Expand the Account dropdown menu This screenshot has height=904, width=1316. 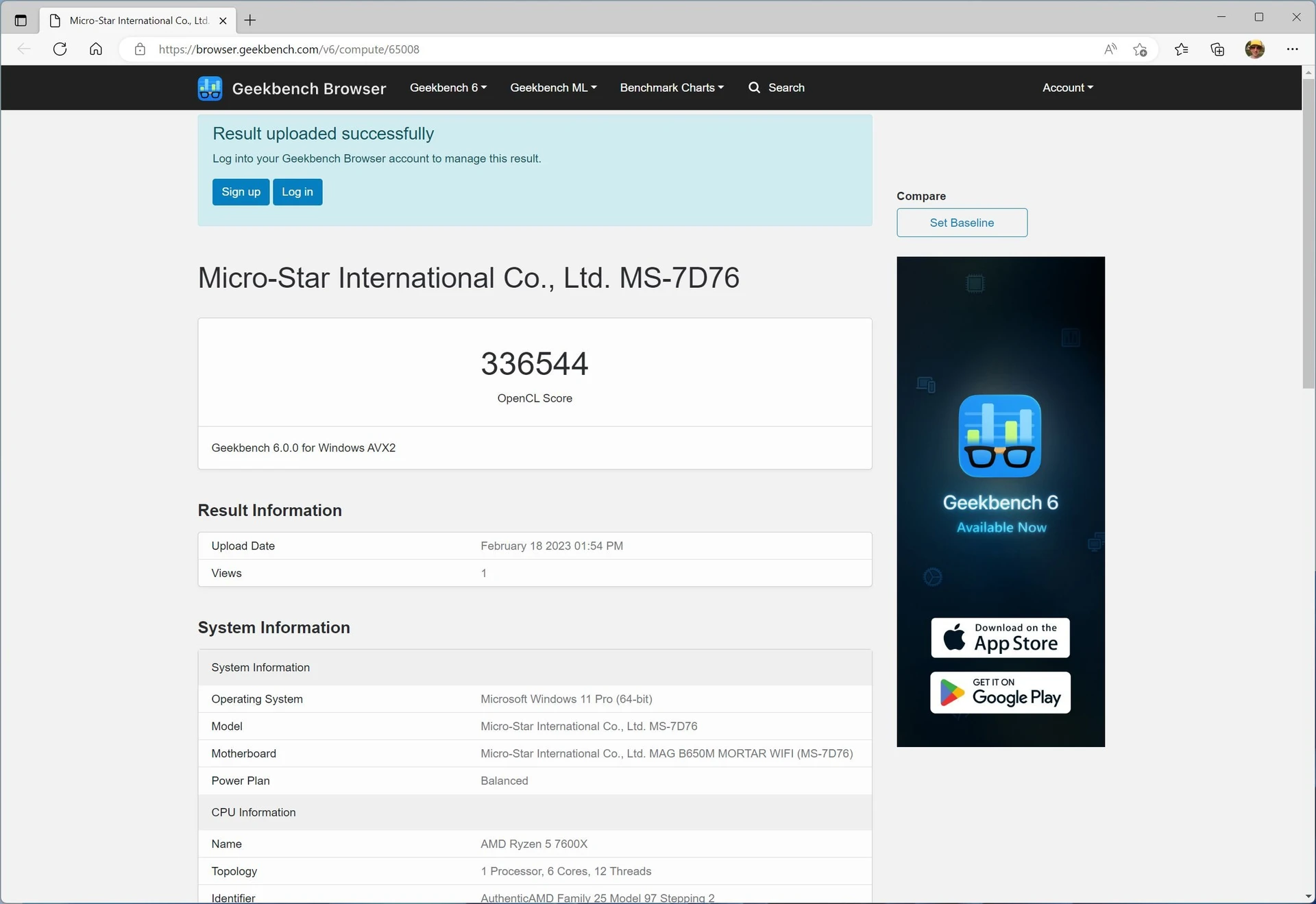pos(1068,88)
